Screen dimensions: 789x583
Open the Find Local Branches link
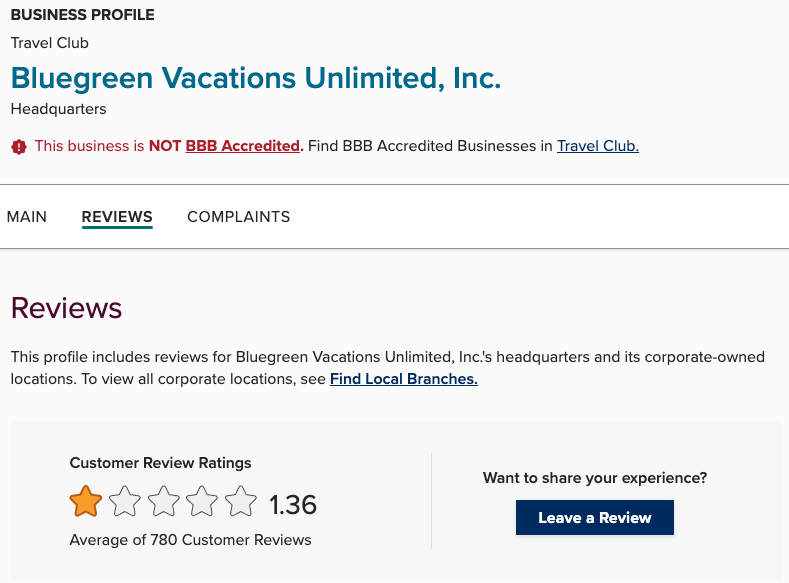[403, 379]
